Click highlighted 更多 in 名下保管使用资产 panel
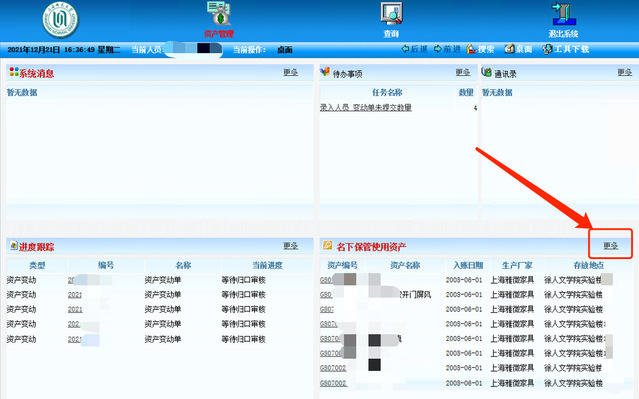639x399 pixels. pyautogui.click(x=610, y=246)
